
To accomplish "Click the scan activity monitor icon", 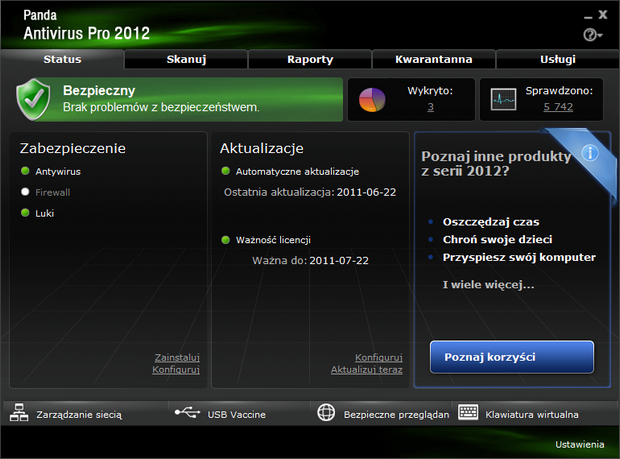I will point(503,99).
